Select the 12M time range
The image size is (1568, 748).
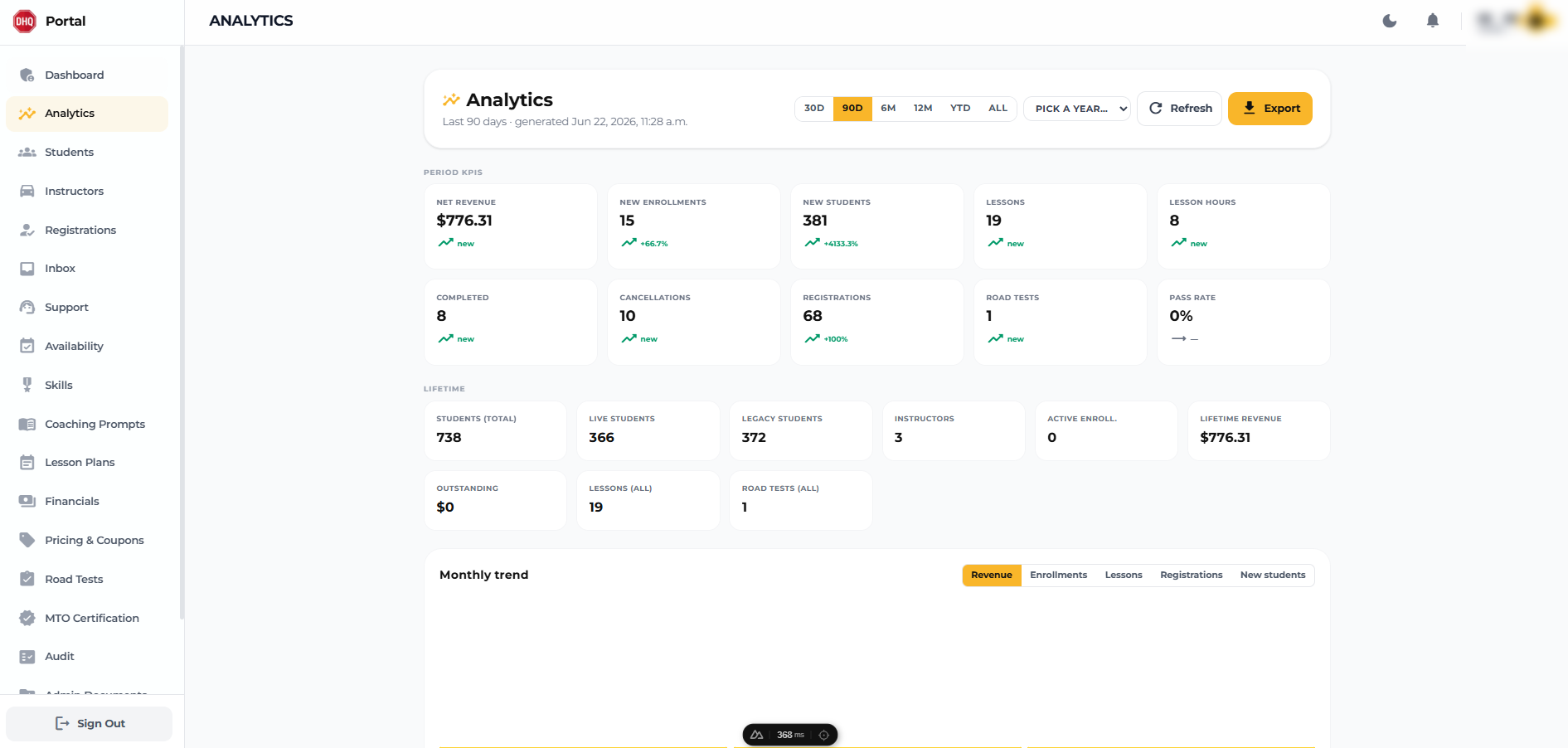coord(923,109)
